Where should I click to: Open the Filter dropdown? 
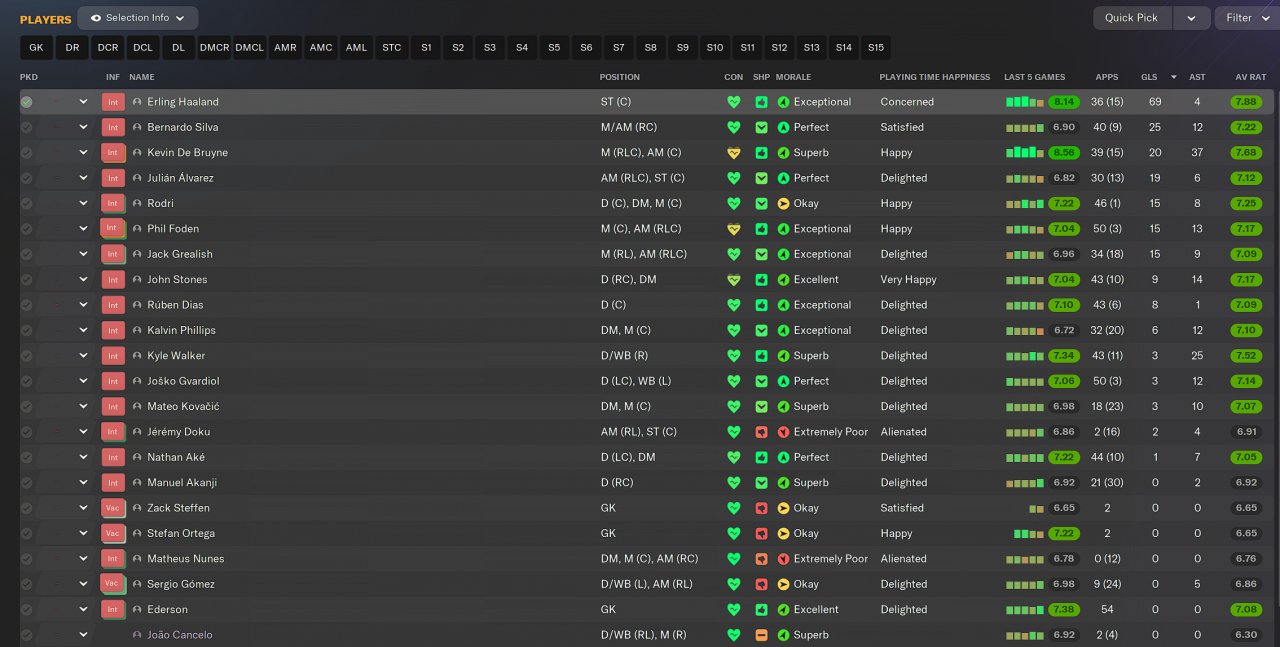pos(1246,18)
